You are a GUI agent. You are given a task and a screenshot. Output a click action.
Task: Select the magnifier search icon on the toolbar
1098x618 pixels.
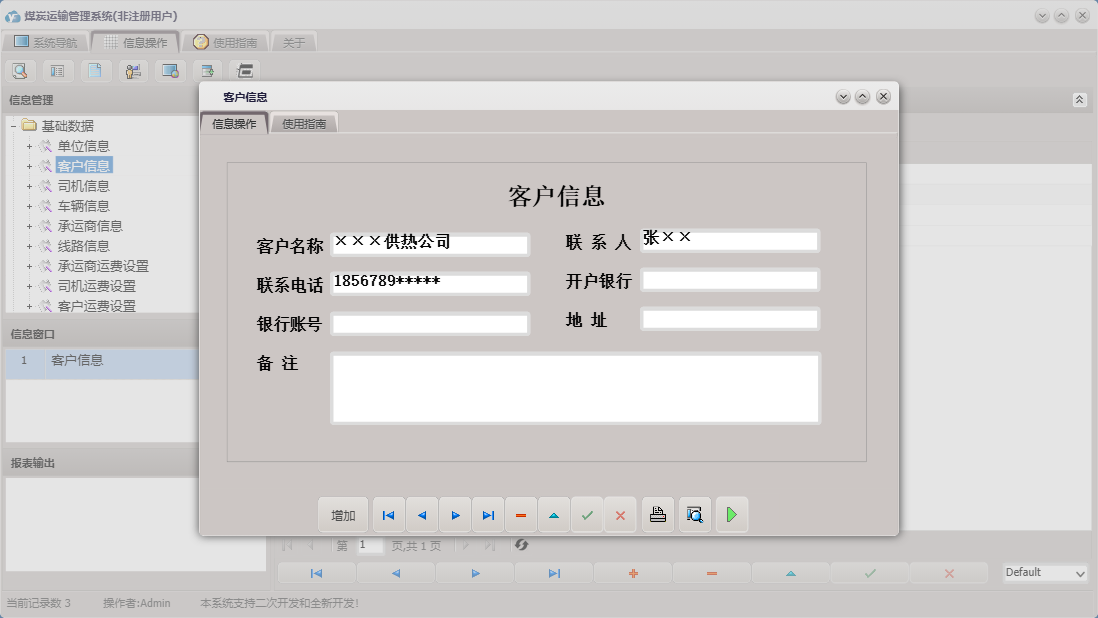pyautogui.click(x=20, y=71)
